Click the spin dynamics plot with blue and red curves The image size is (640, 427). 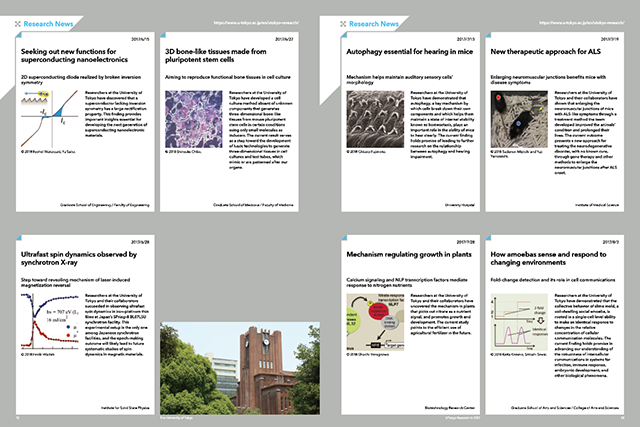tap(49, 322)
